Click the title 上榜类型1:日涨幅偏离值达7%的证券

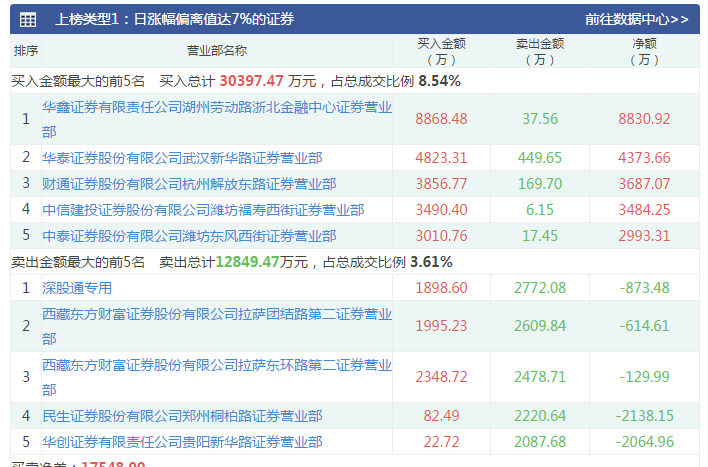point(174,19)
